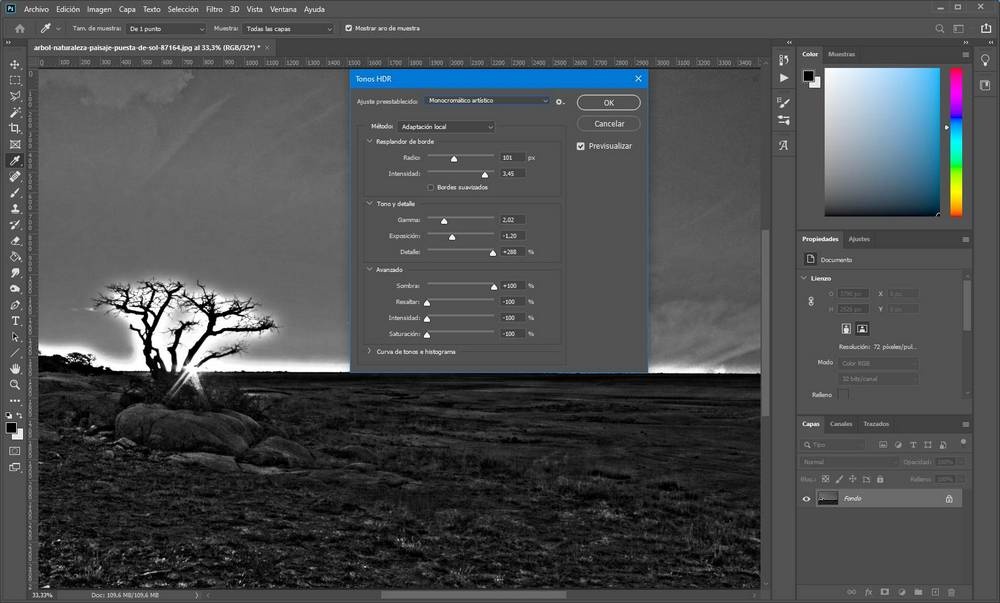Enable the Bordes suavizados checkbox
The height and width of the screenshot is (603, 1000).
point(431,187)
